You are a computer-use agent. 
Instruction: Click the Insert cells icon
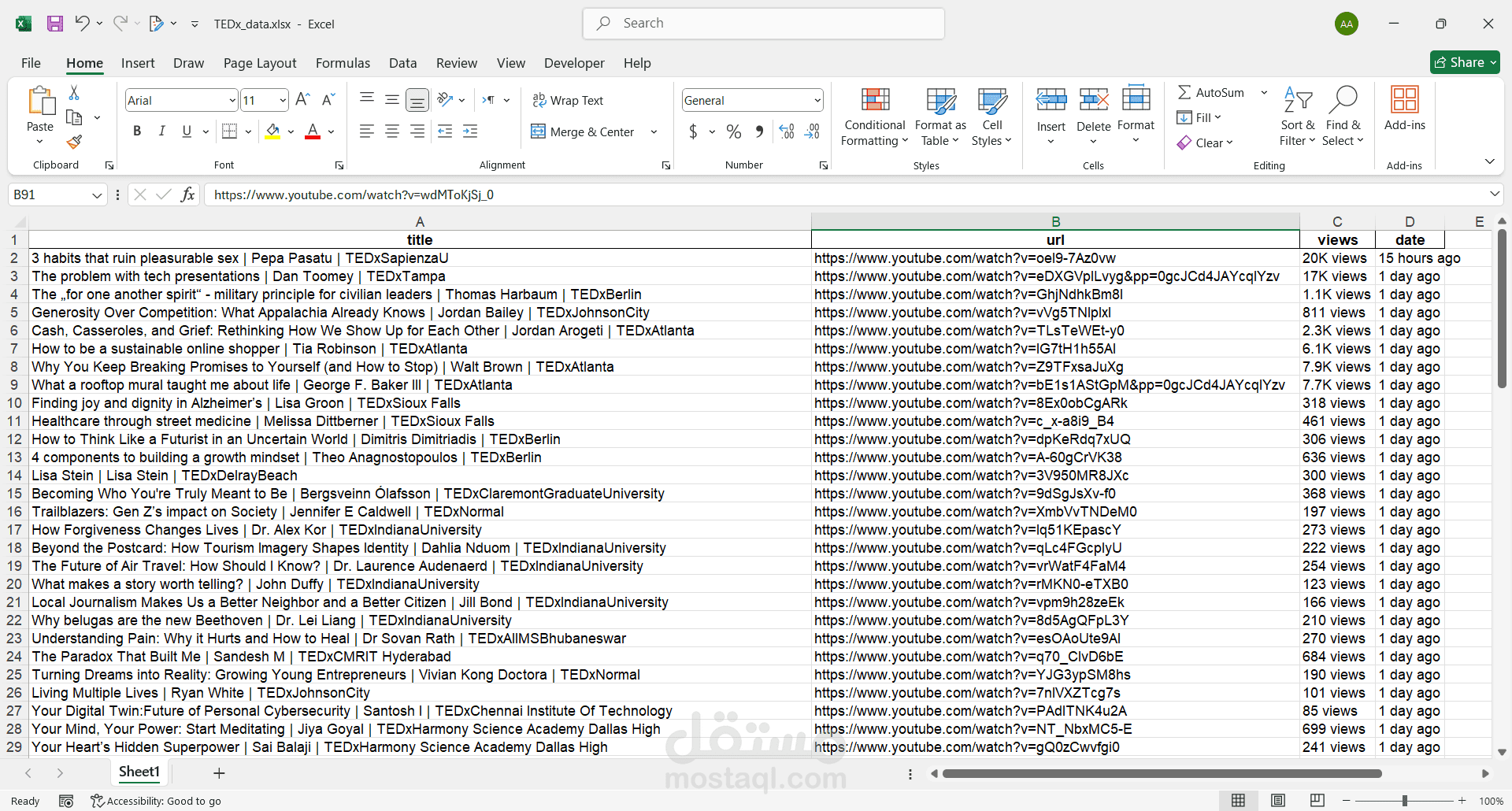tap(1051, 100)
